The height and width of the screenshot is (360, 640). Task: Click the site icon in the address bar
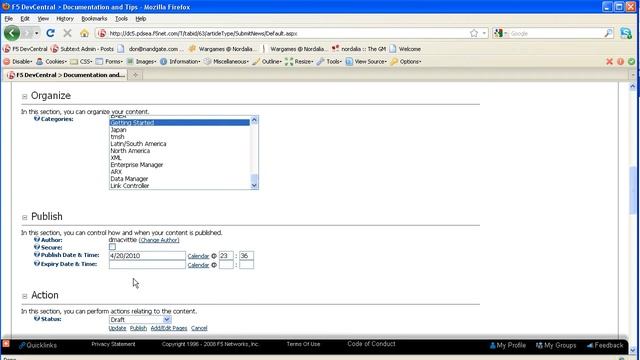[x=102, y=33]
